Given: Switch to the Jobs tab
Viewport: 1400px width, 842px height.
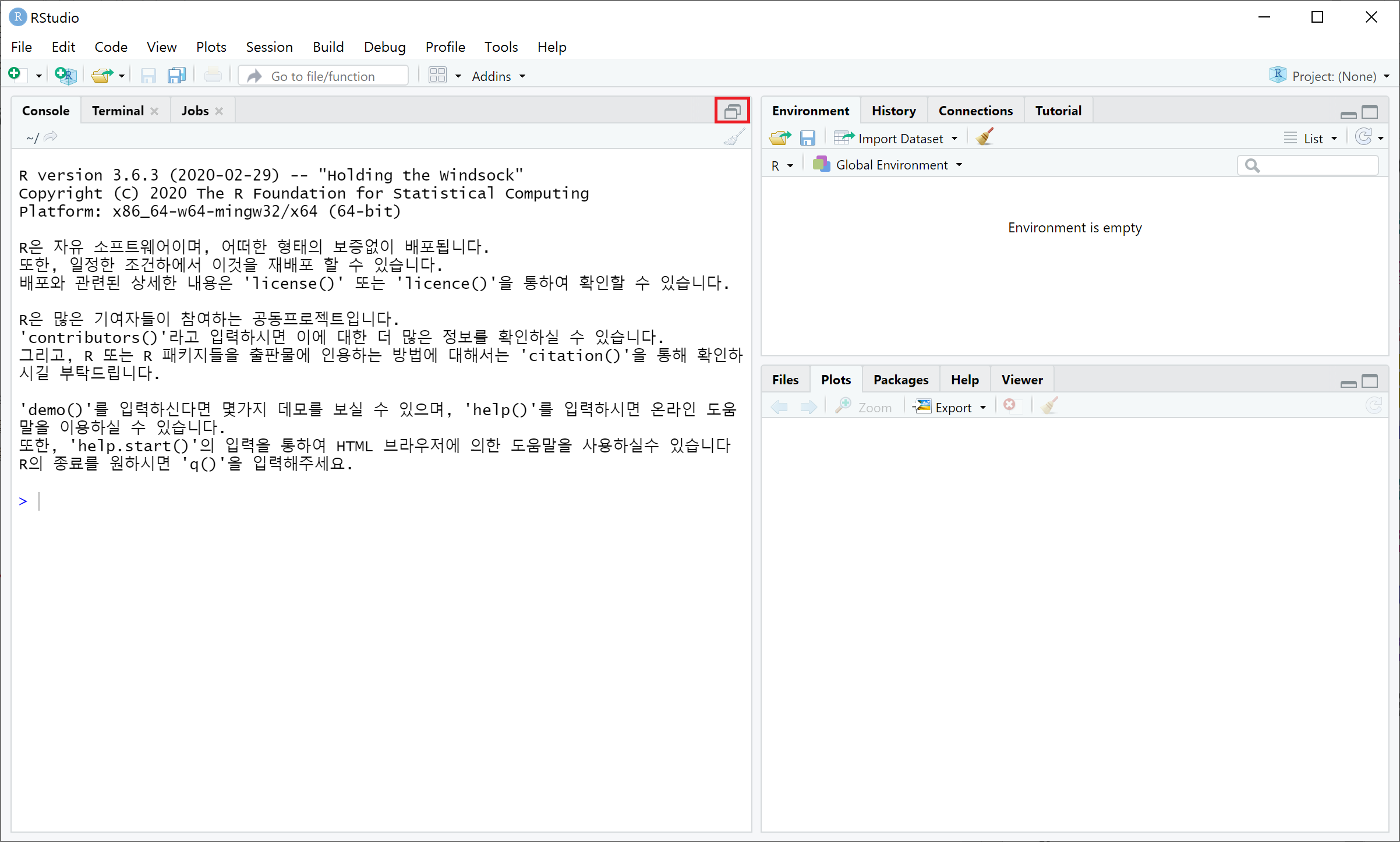Looking at the screenshot, I should [195, 111].
